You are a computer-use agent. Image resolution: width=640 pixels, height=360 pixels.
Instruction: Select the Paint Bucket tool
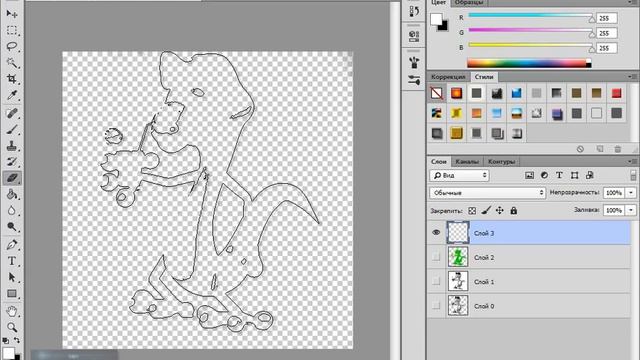[x=11, y=194]
